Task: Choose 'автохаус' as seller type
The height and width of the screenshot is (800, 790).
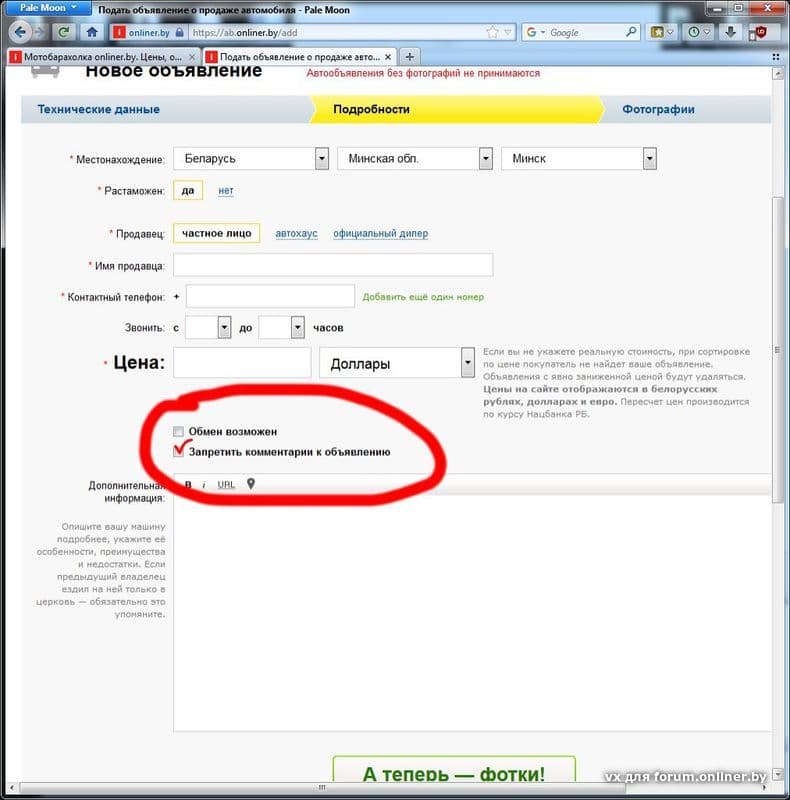Action: coord(297,233)
